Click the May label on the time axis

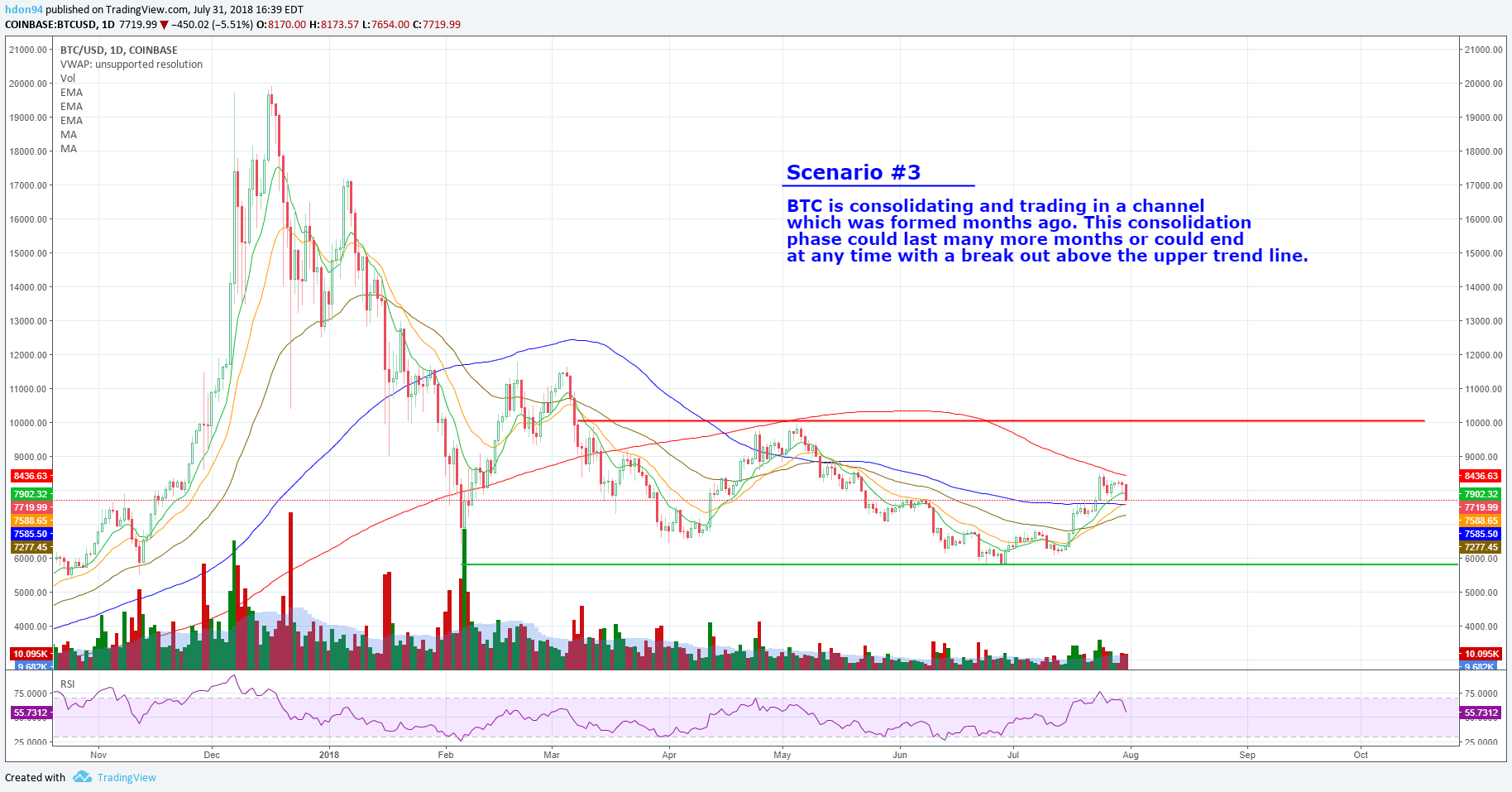(782, 755)
